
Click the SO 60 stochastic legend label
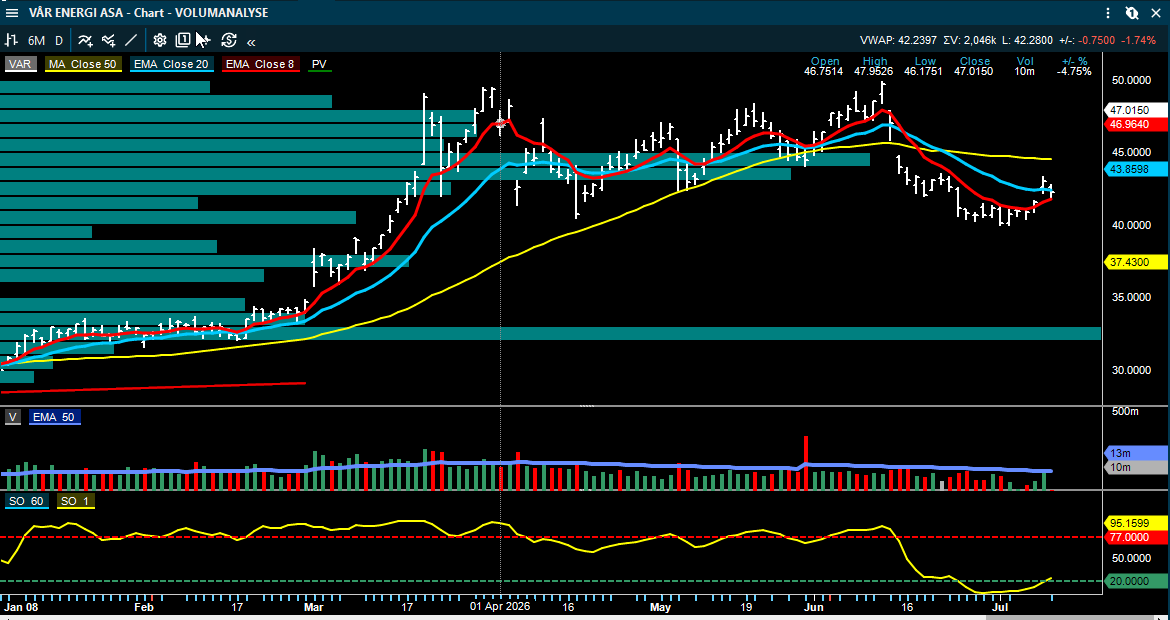pyautogui.click(x=28, y=501)
